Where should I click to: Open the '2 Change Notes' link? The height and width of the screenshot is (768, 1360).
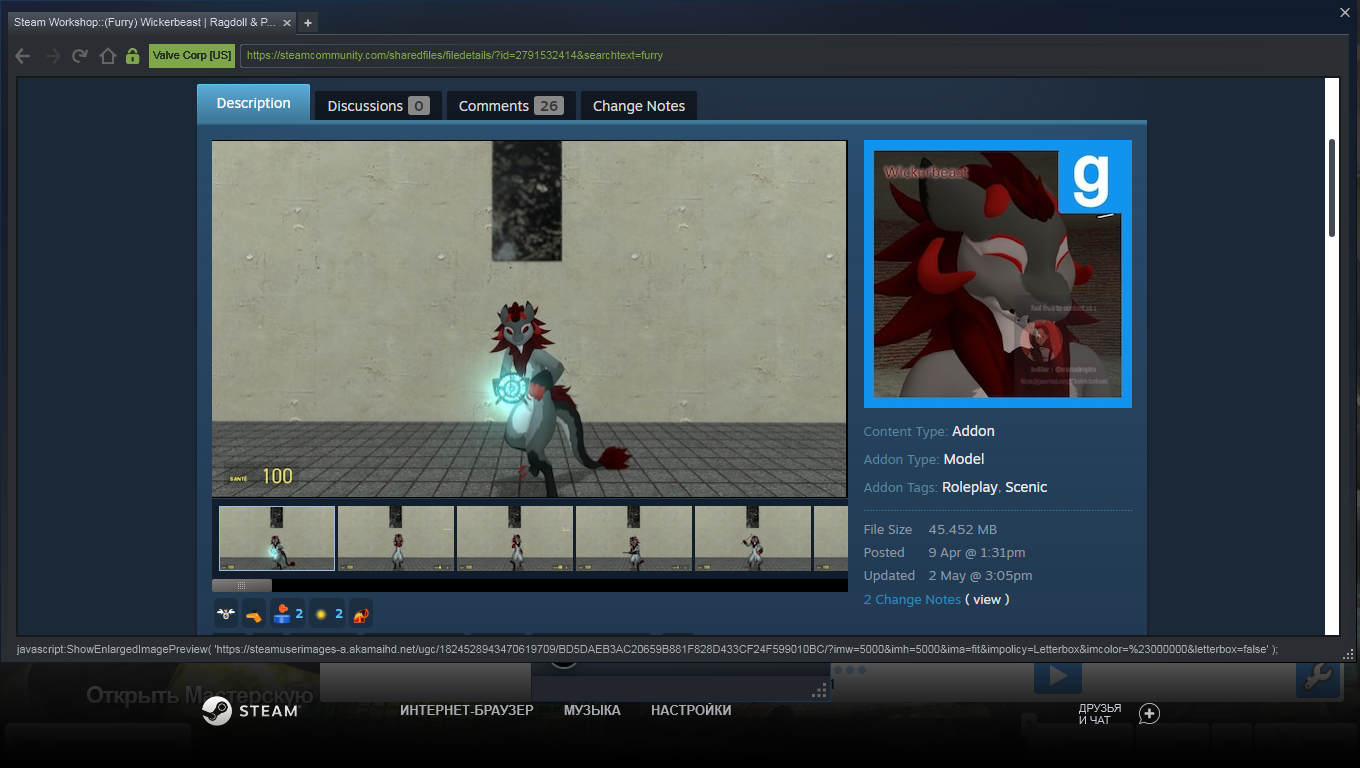[x=912, y=600]
